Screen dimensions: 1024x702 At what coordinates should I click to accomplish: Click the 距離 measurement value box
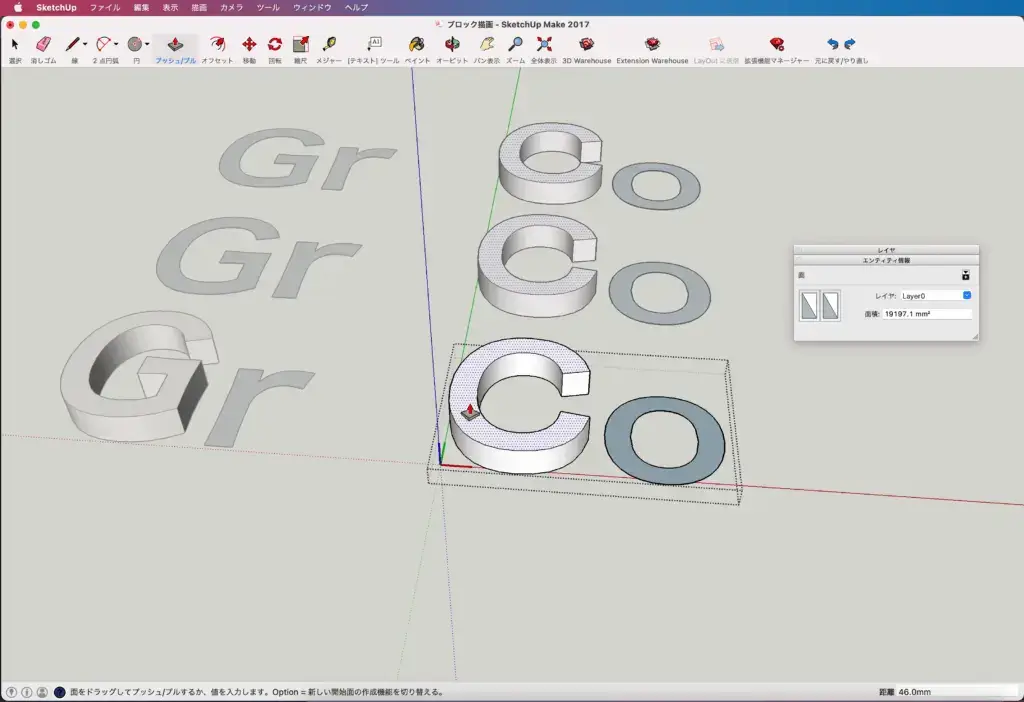pos(957,692)
